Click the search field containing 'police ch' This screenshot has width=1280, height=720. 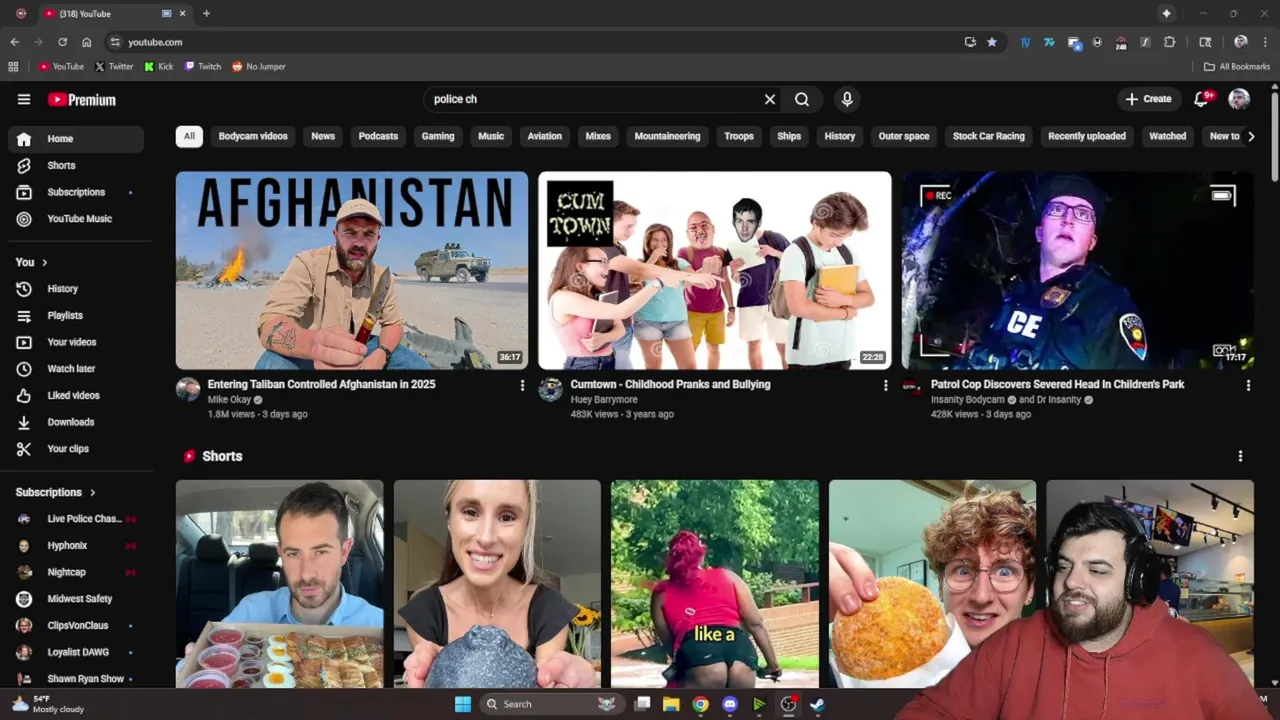(x=593, y=99)
